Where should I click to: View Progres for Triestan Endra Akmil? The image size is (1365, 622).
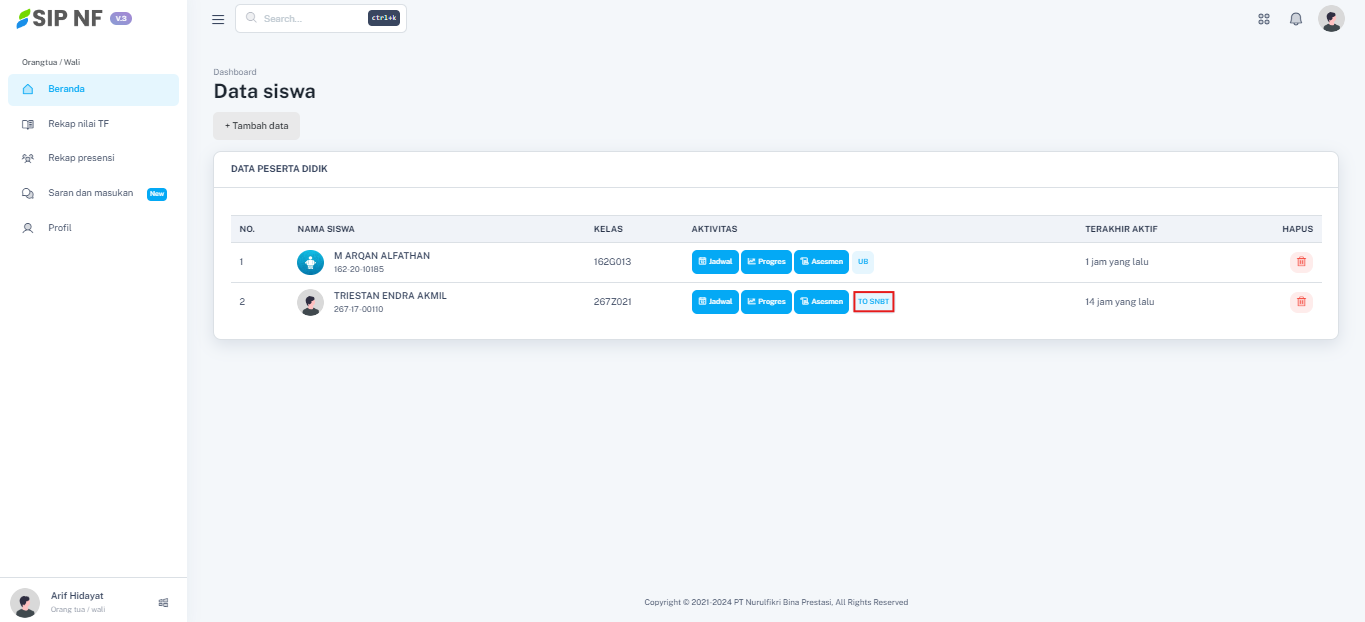(767, 302)
